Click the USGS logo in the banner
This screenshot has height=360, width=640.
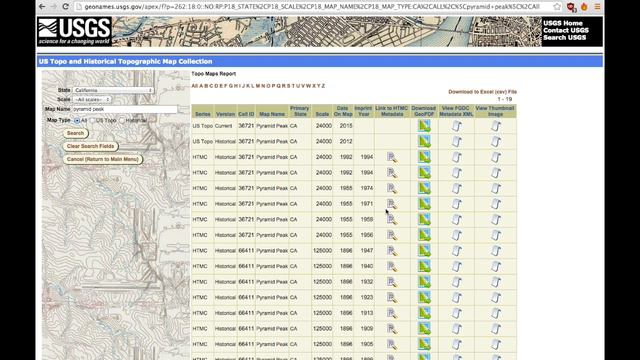[74, 31]
